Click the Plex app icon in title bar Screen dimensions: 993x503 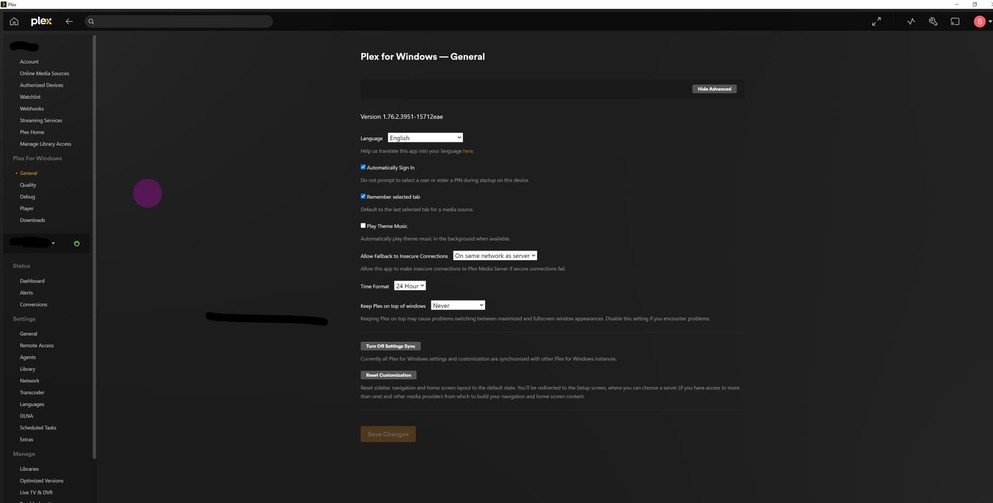(x=3, y=4)
